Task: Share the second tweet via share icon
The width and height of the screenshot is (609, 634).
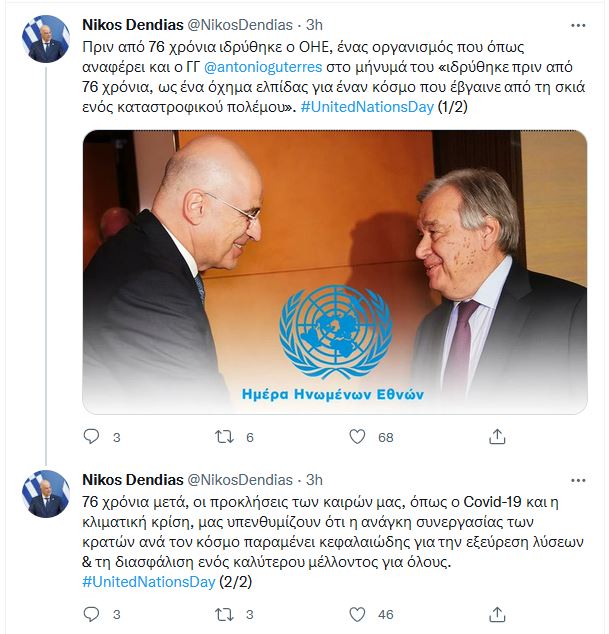Action: click(497, 614)
